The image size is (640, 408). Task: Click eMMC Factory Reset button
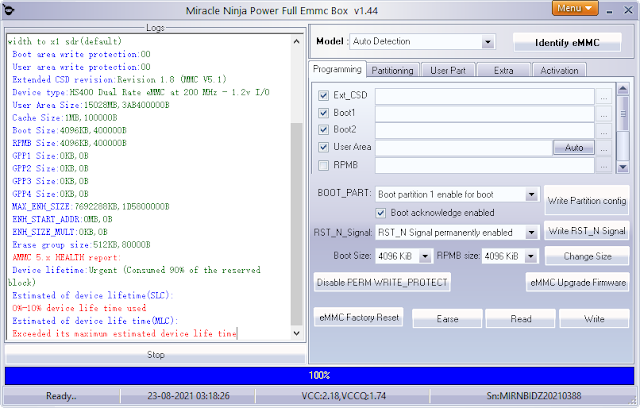(x=359, y=317)
